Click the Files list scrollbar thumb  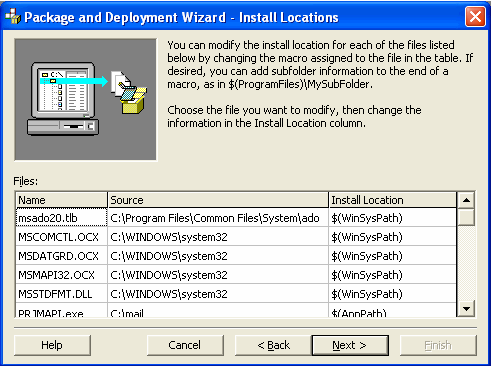(x=466, y=217)
